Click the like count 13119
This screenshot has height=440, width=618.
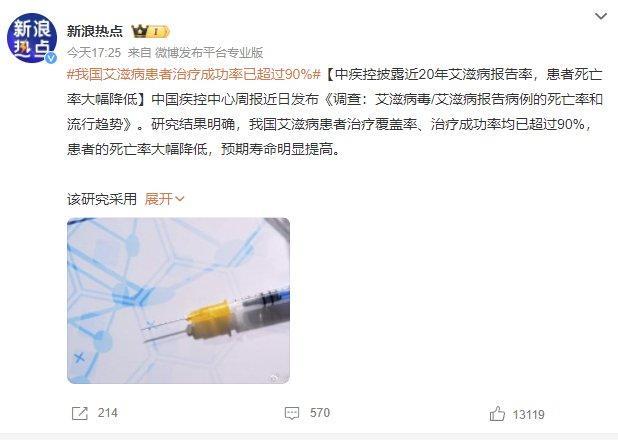[529, 415]
